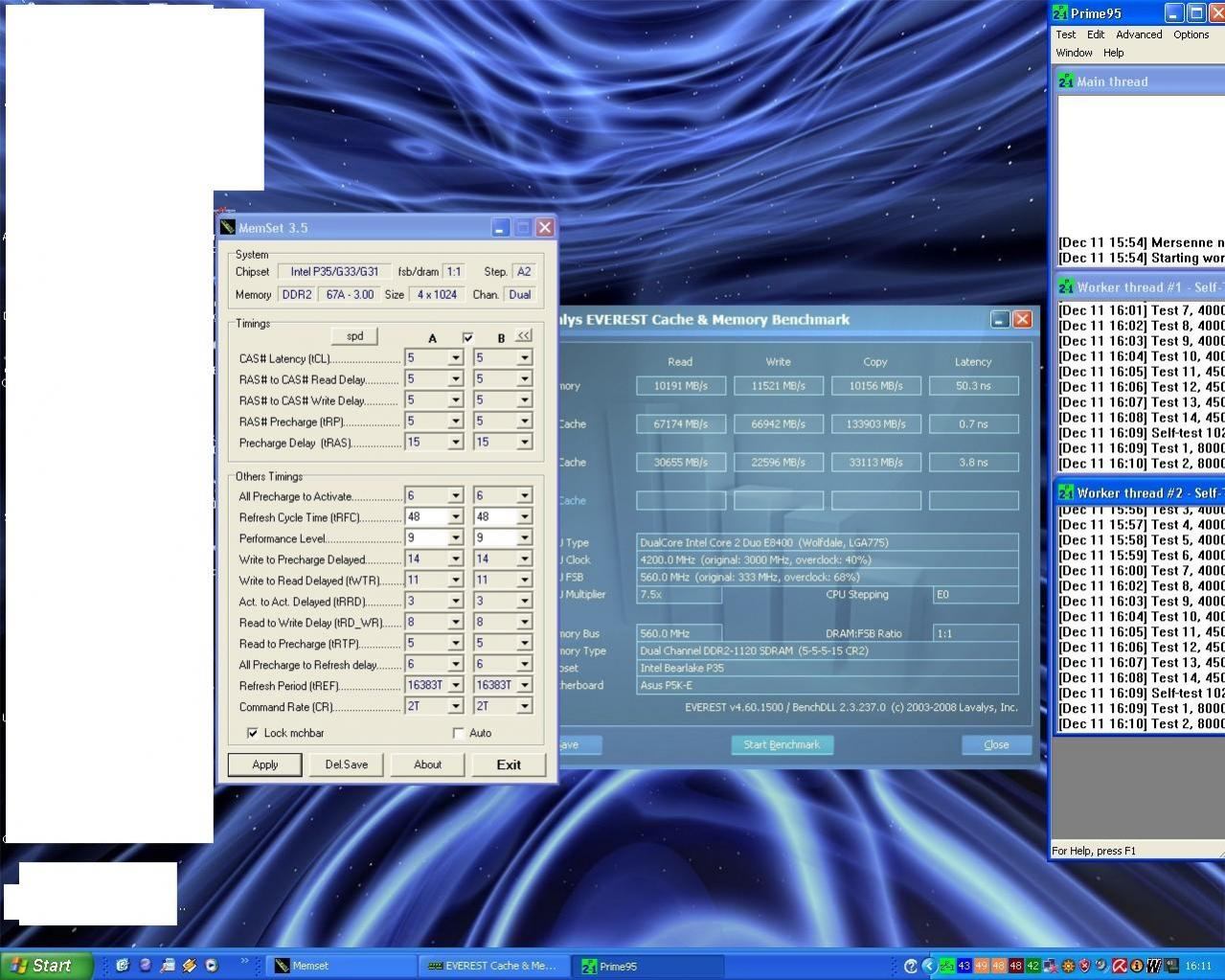The height and width of the screenshot is (980, 1225).
Task: Click Worker thread #2 window icon
Action: click(1066, 492)
